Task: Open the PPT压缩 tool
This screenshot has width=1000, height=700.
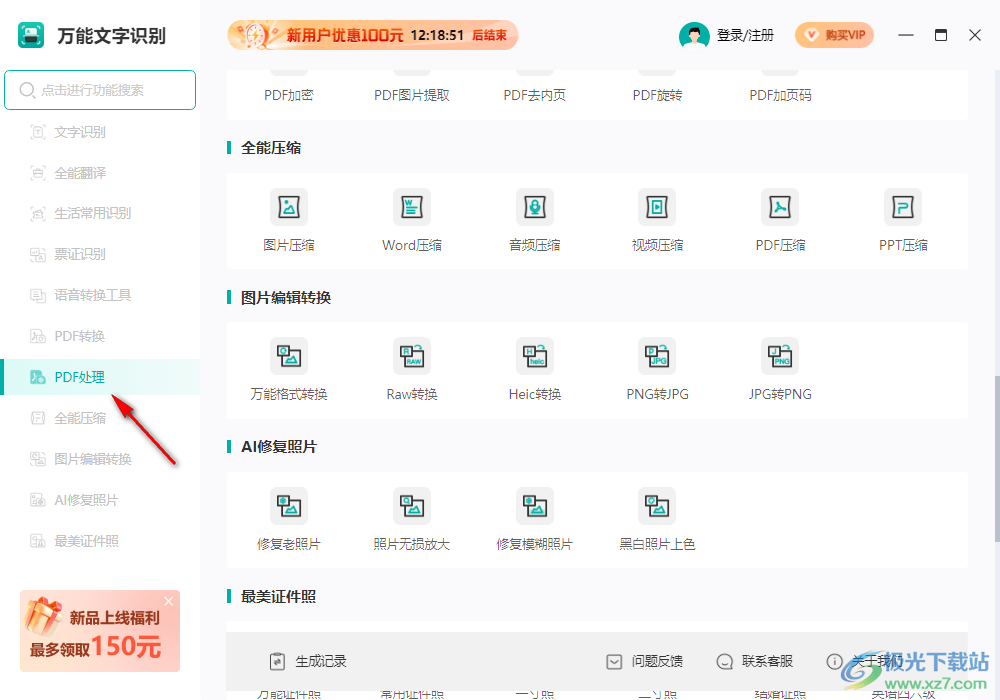Action: click(903, 220)
